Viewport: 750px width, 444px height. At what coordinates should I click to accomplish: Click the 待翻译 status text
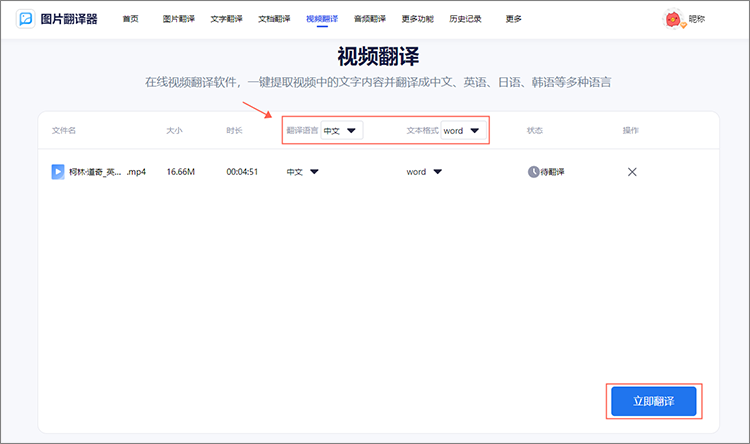552,172
